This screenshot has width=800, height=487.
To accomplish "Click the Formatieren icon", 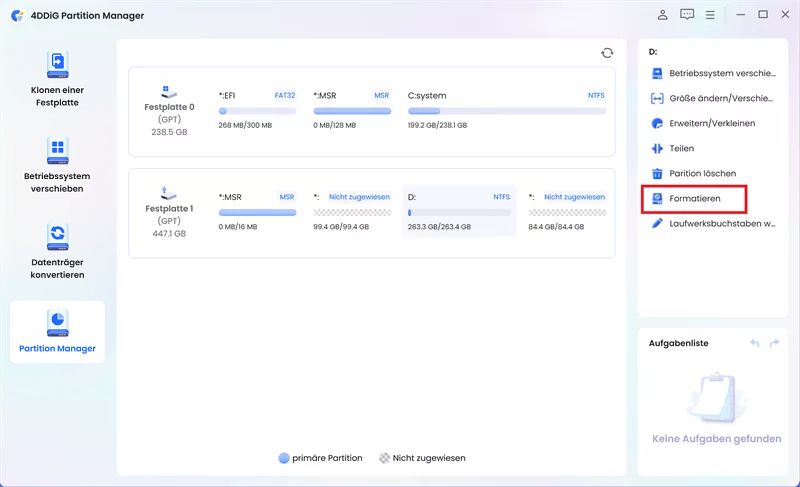I will click(657, 198).
